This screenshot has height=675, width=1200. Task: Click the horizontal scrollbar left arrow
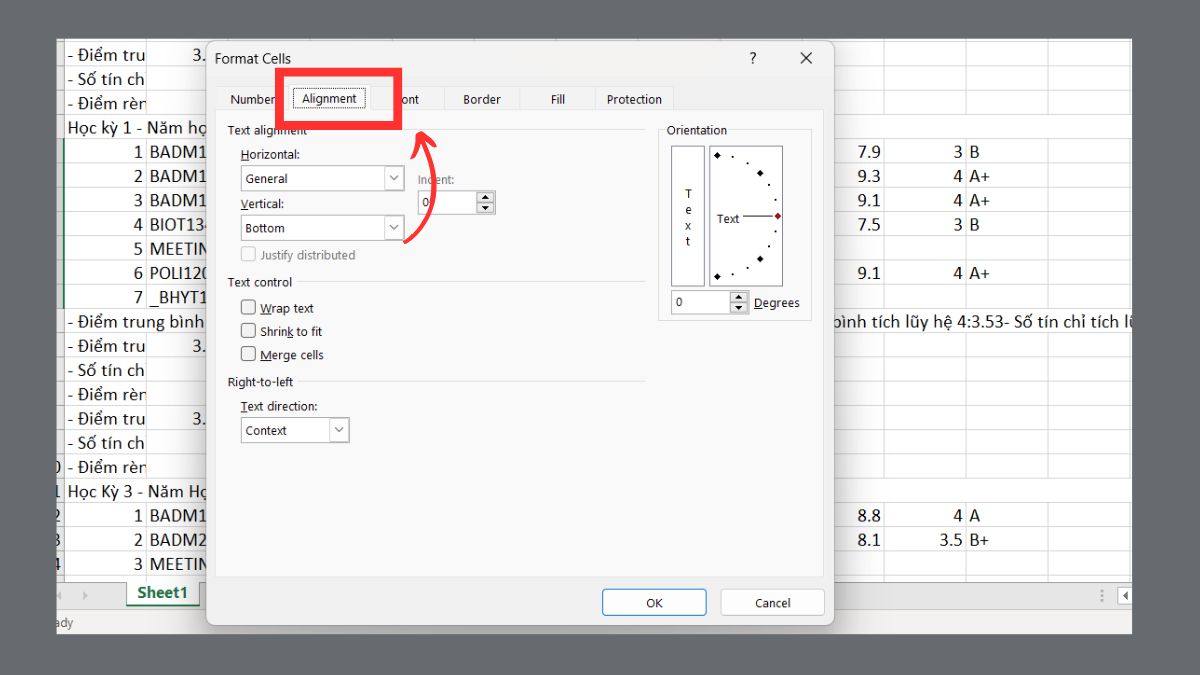click(x=1125, y=595)
